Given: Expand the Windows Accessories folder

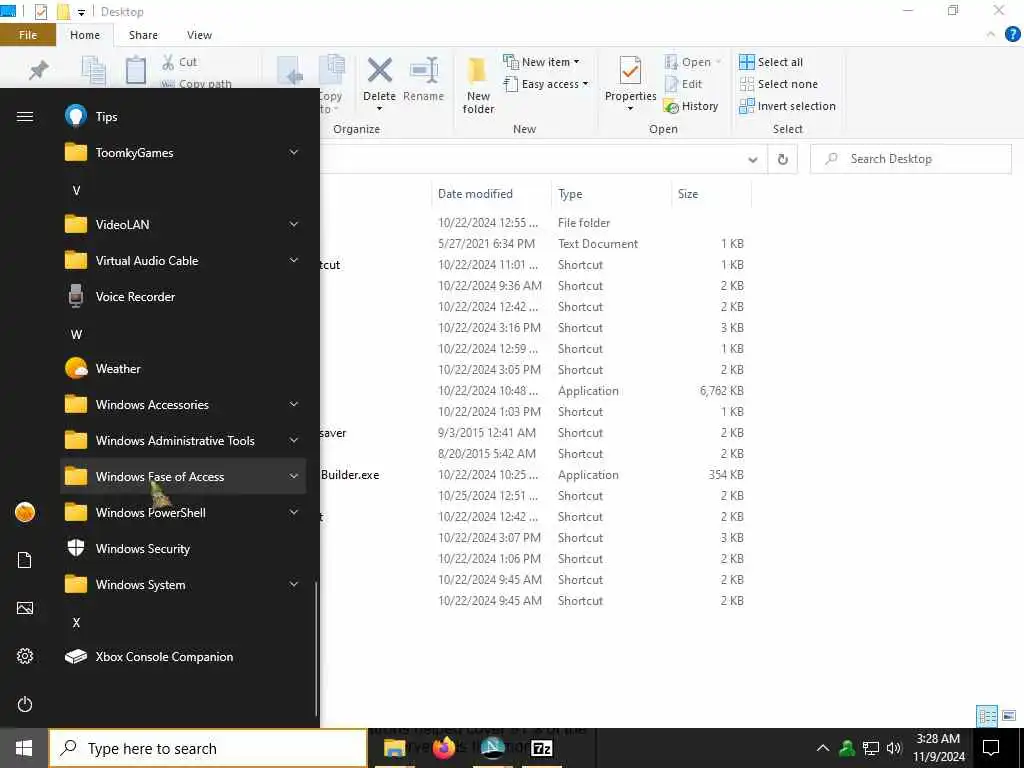Looking at the screenshot, I should 294,404.
